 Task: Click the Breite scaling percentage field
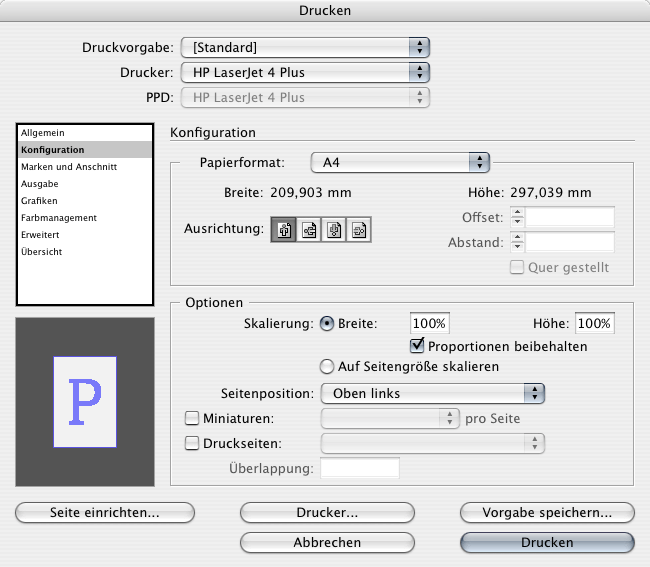click(430, 323)
